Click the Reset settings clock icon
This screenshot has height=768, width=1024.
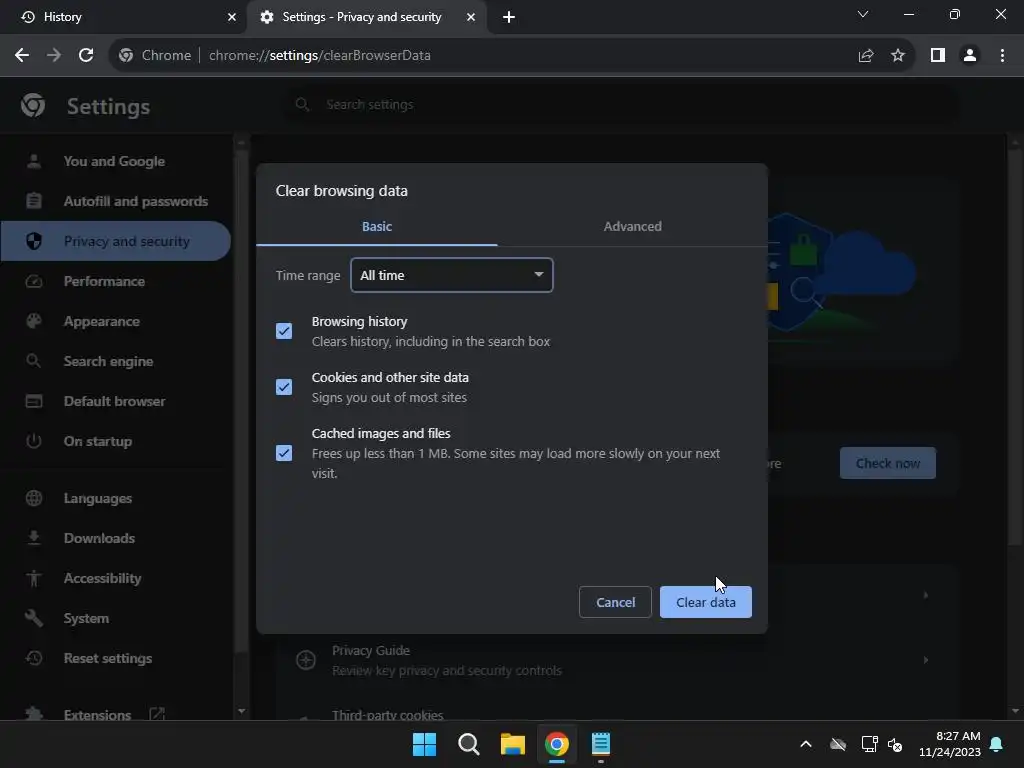click(34, 658)
